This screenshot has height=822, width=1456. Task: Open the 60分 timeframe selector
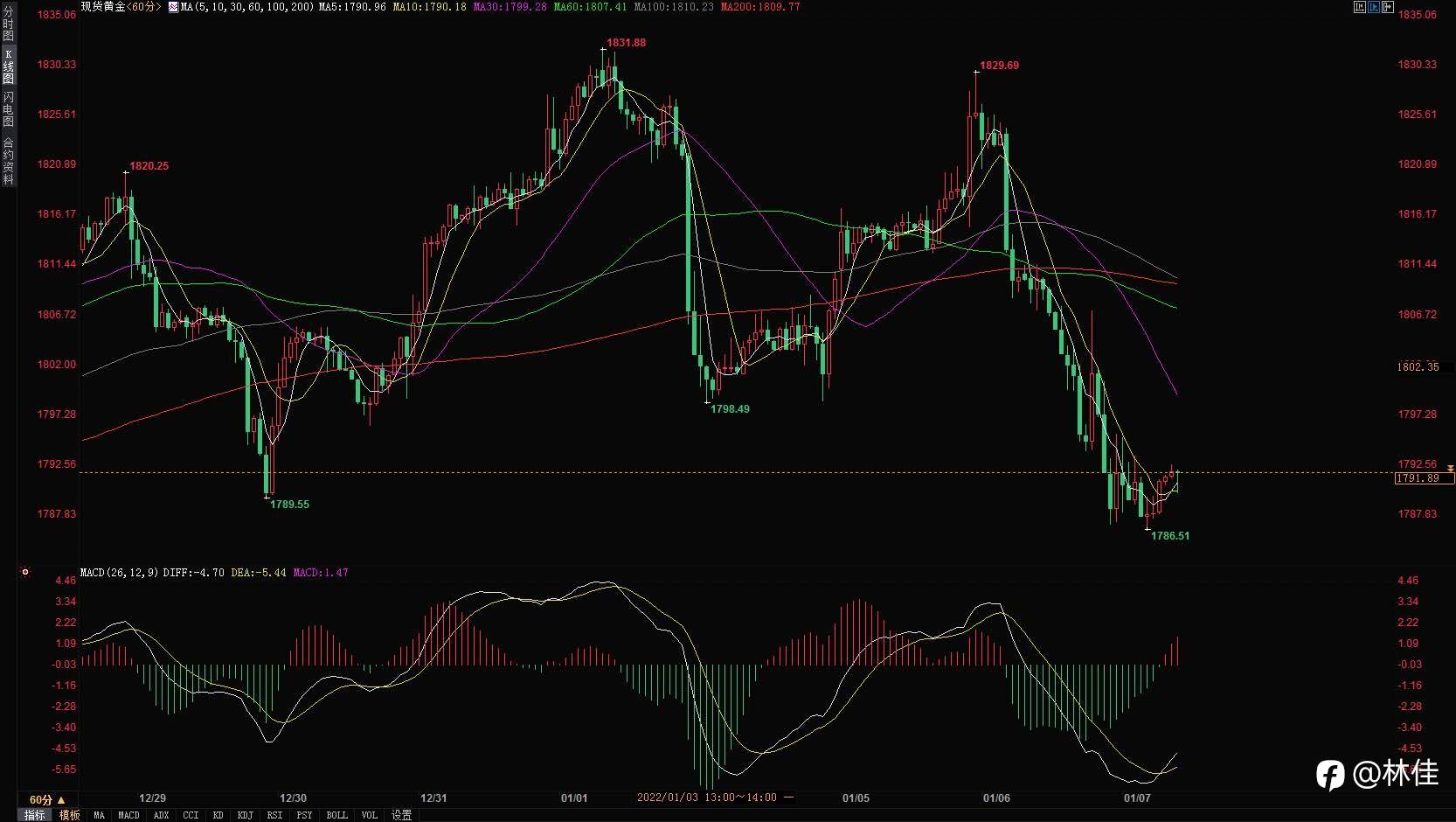(47, 799)
